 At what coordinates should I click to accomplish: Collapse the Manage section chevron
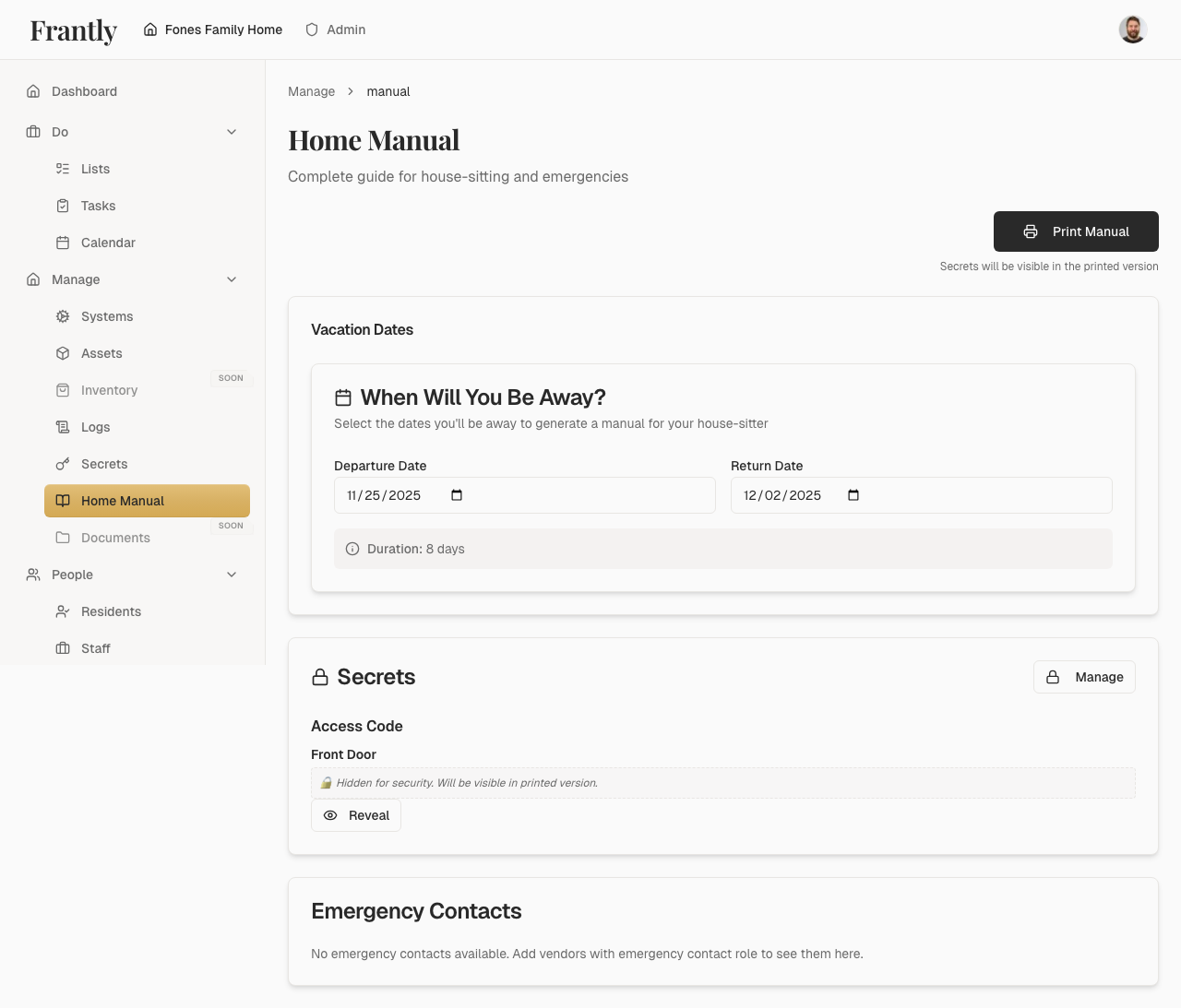click(232, 279)
